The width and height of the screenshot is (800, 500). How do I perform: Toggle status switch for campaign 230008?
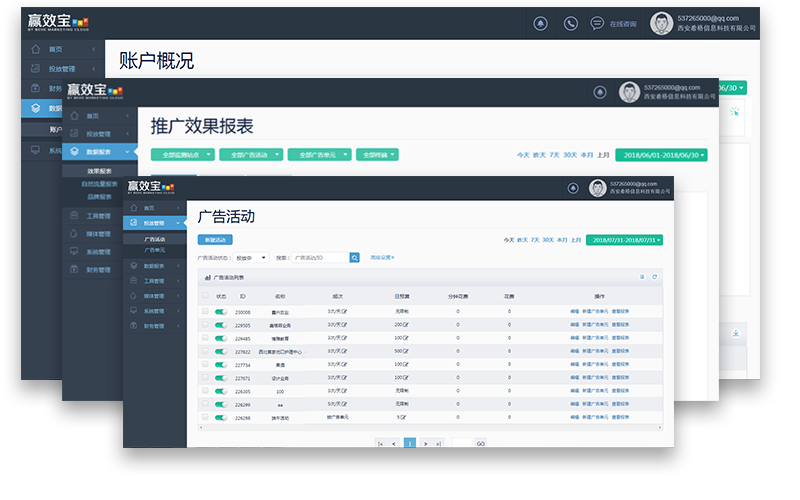pyautogui.click(x=220, y=312)
